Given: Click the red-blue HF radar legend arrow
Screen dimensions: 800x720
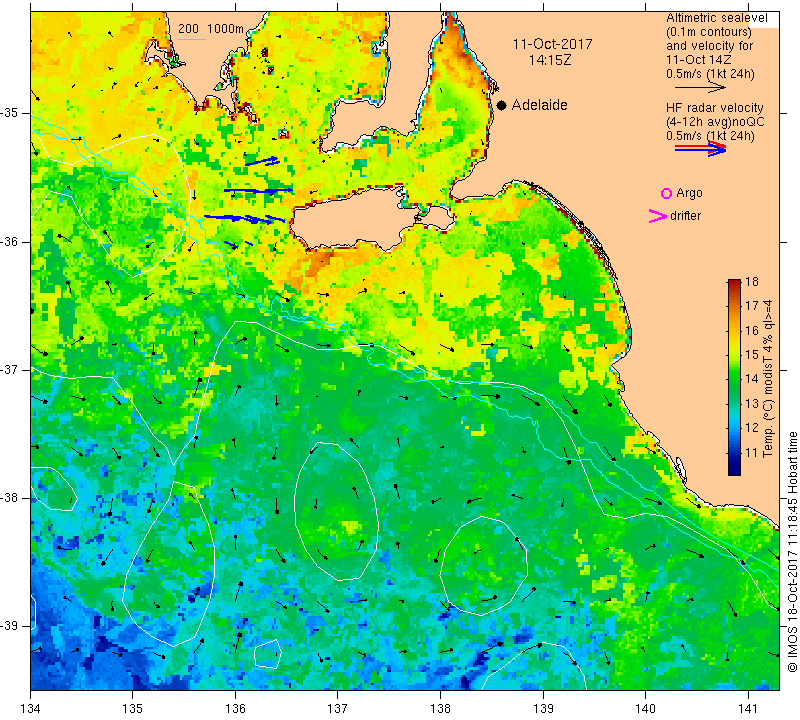Looking at the screenshot, I should [x=700, y=148].
